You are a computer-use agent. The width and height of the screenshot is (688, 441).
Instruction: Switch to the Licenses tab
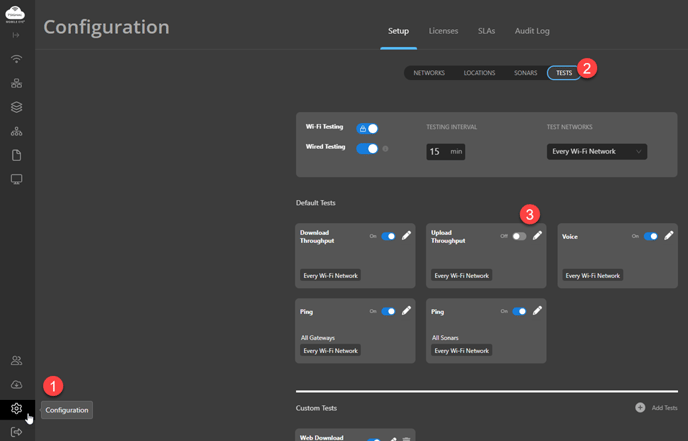[443, 31]
